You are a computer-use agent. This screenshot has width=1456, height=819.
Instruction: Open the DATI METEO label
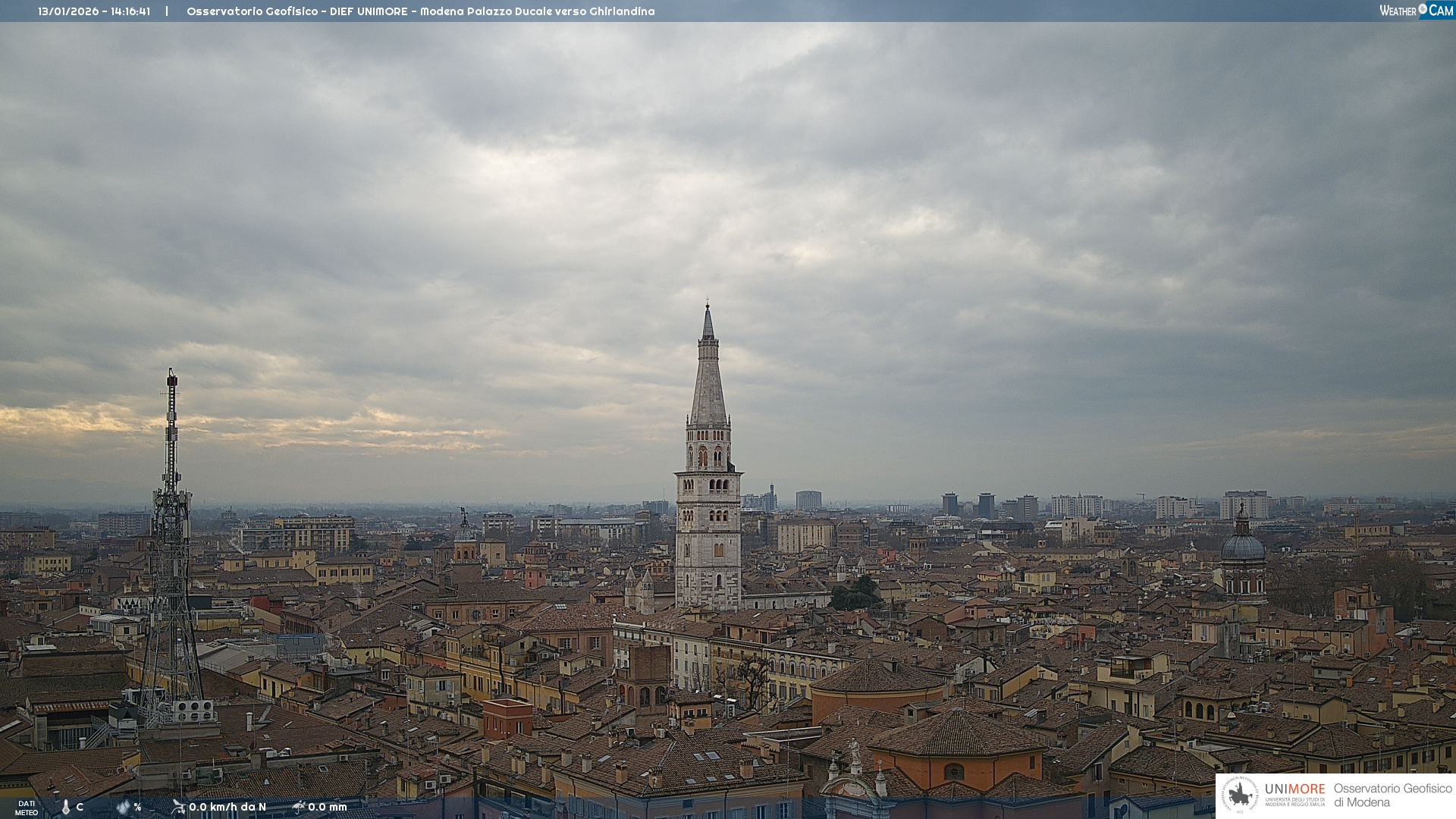[27, 808]
